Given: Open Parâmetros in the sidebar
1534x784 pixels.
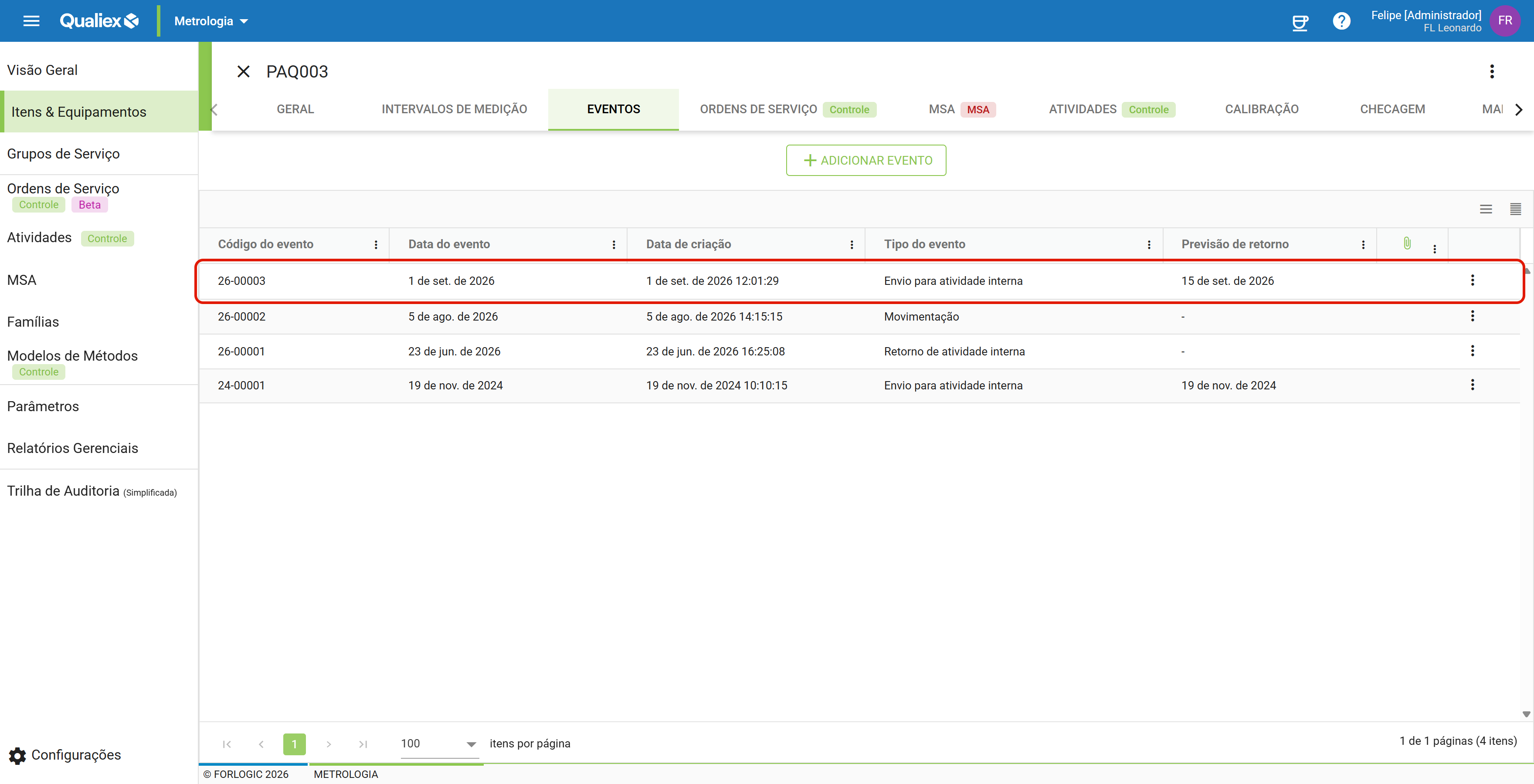Looking at the screenshot, I should (99, 406).
